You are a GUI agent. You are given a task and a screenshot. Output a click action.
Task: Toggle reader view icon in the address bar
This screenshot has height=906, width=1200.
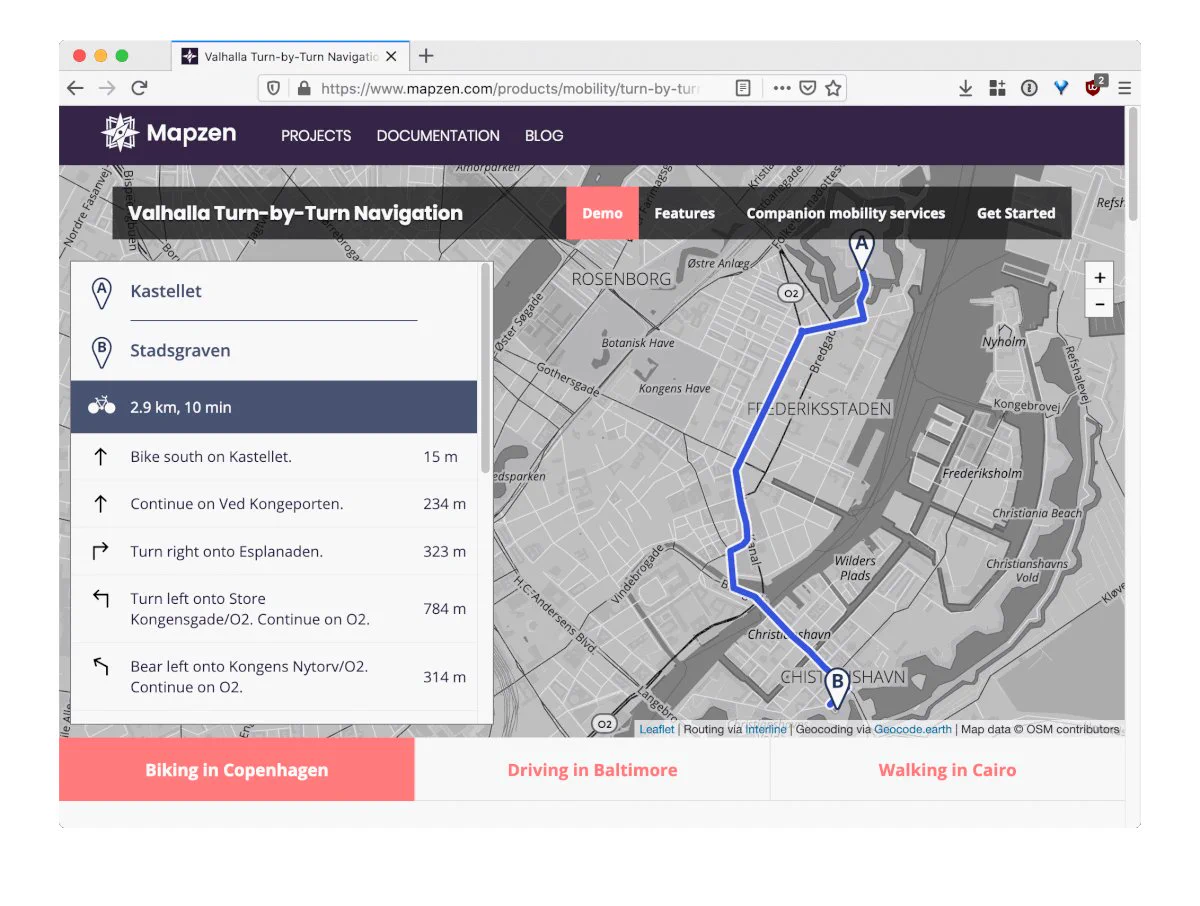tap(743, 88)
